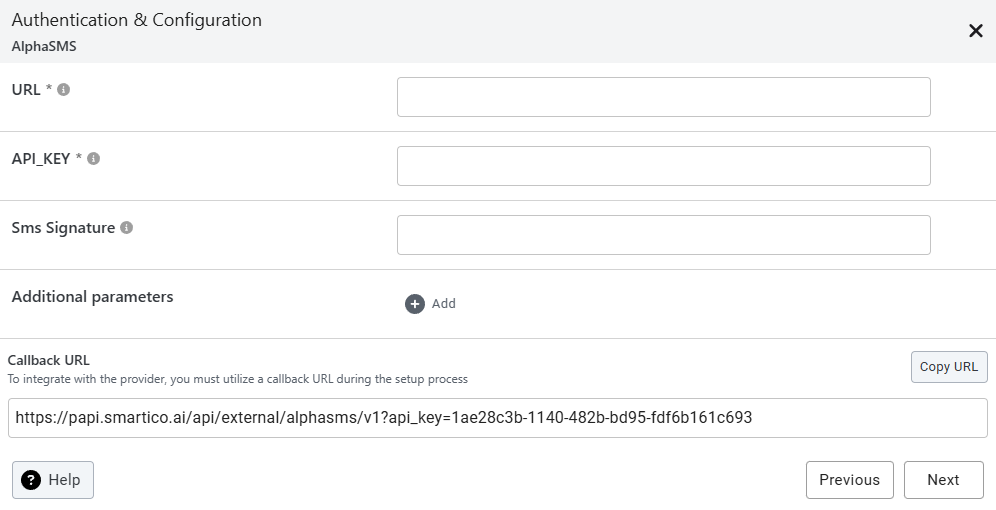Click the AlphaSMS provider subtitle
The image size is (996, 510).
click(44, 46)
